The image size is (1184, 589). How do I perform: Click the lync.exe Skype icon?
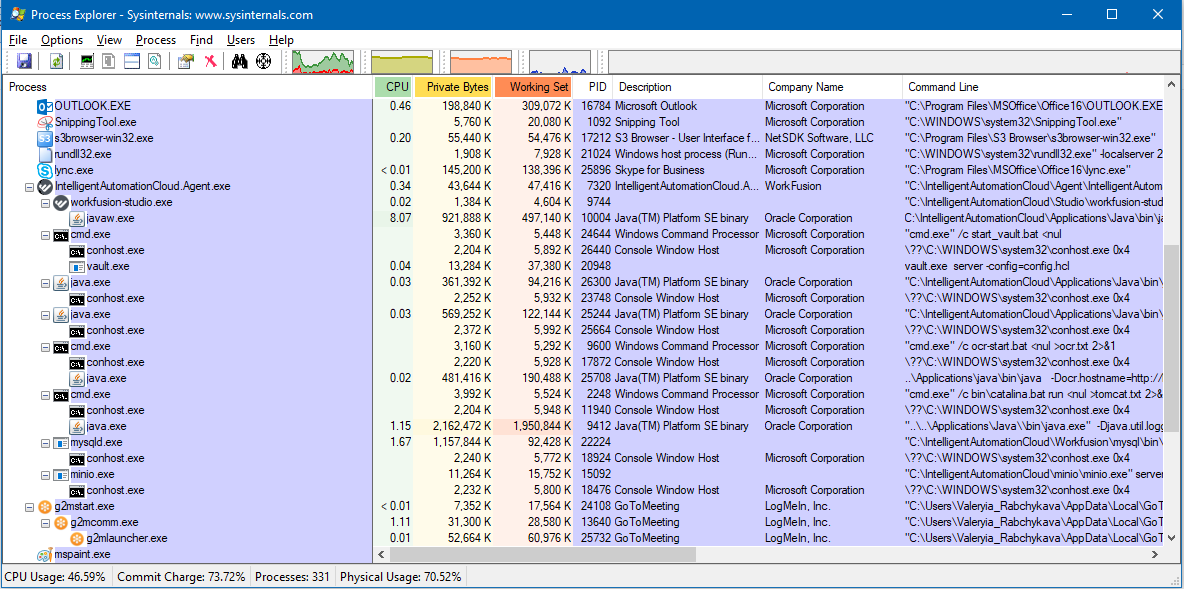pyautogui.click(x=45, y=171)
